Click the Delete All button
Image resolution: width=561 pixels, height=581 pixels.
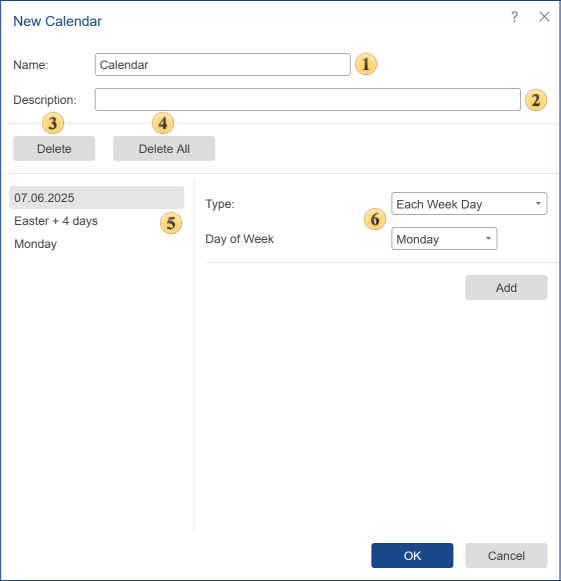(x=164, y=149)
